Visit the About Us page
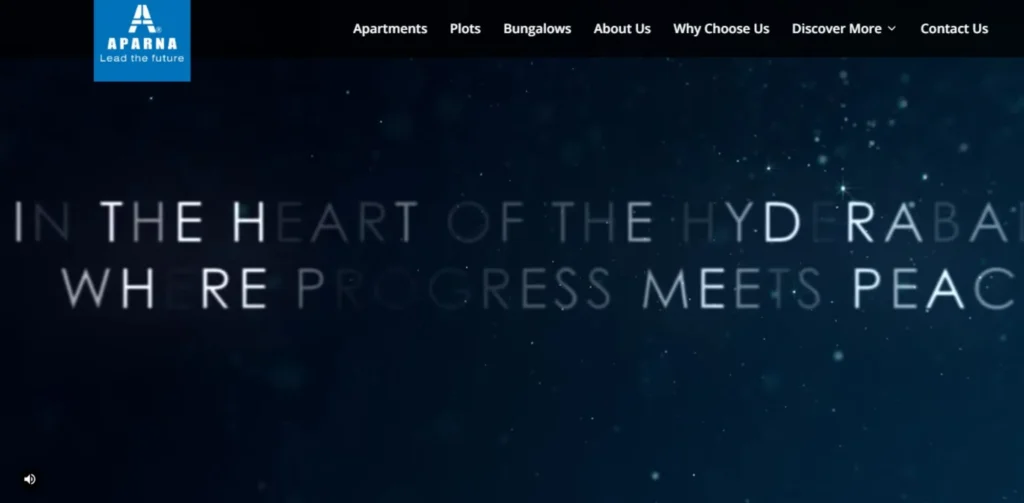The image size is (1024, 503). click(622, 29)
